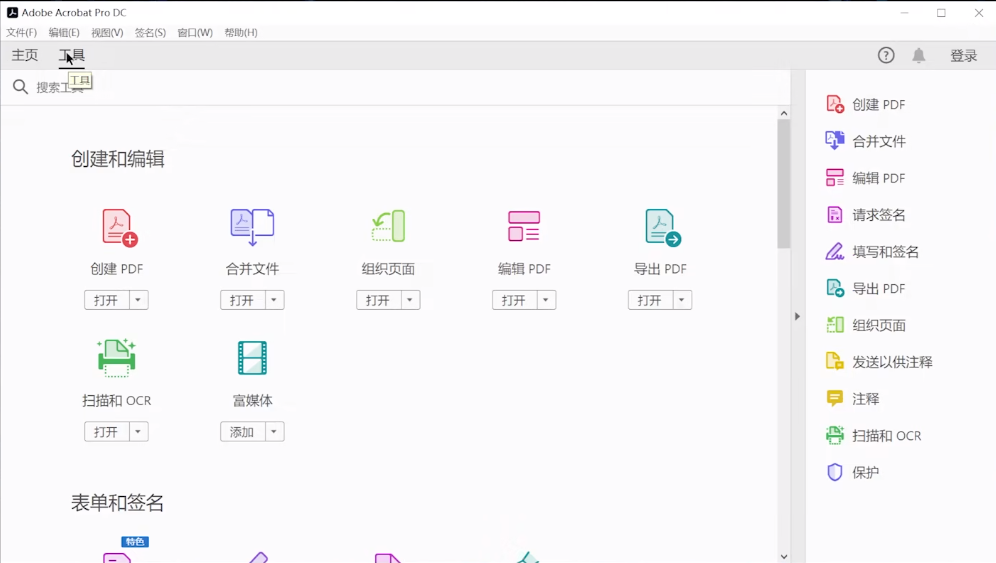The height and width of the screenshot is (563, 996).
Task: Click the blue 特色 badge
Action: click(x=135, y=541)
